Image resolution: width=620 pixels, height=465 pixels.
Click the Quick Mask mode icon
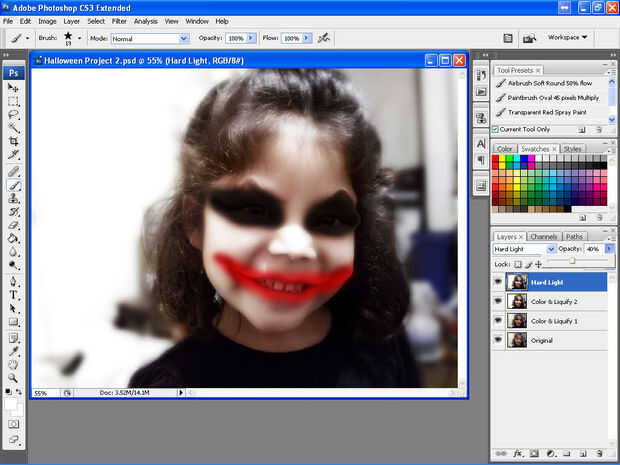[x=13, y=424]
